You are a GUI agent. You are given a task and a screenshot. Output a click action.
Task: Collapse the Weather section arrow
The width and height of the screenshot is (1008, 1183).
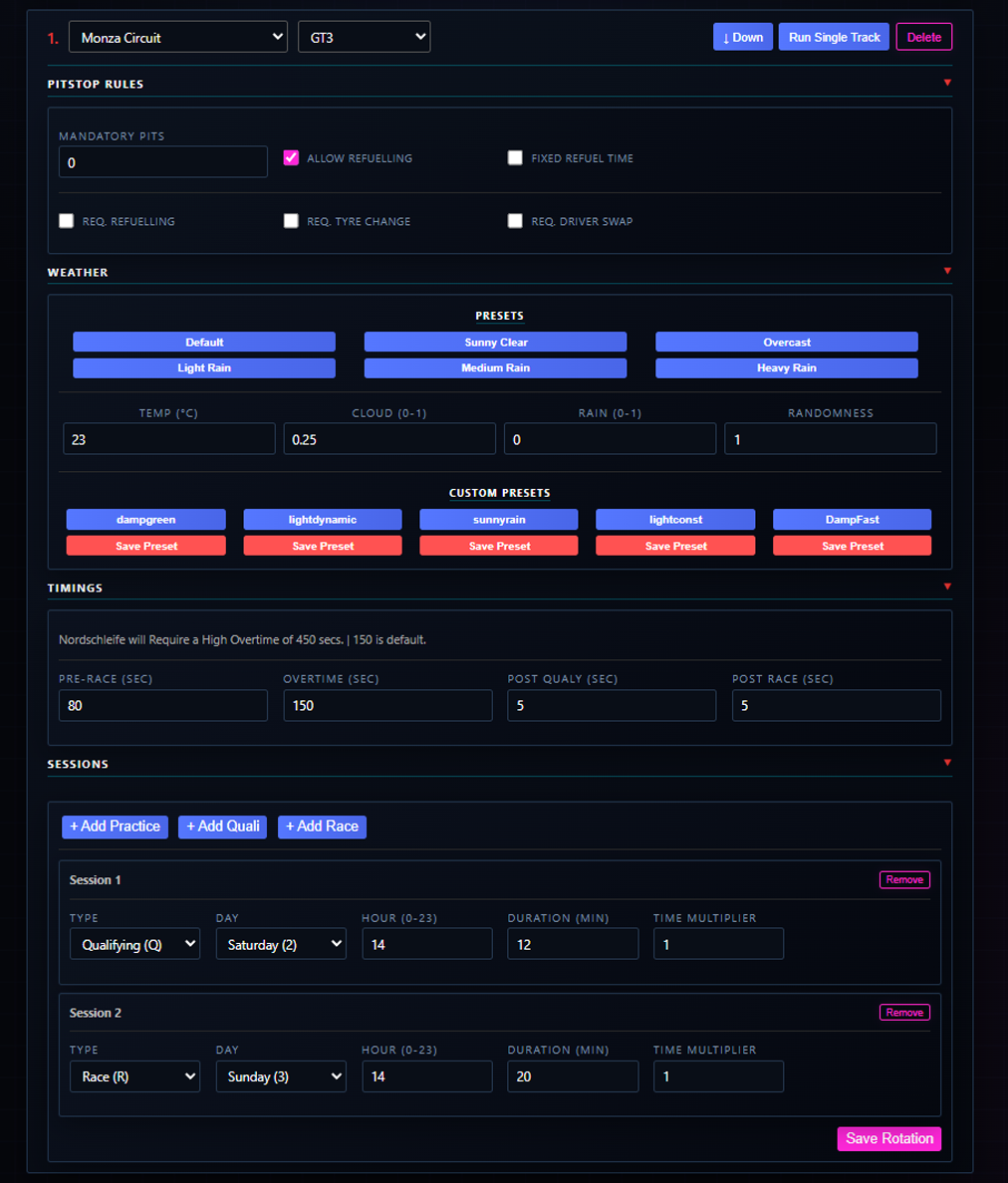[x=947, y=271]
